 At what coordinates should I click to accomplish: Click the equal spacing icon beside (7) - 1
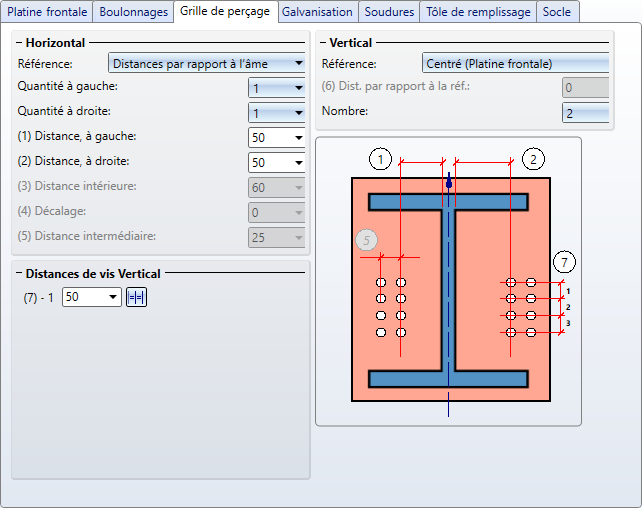click(x=136, y=297)
